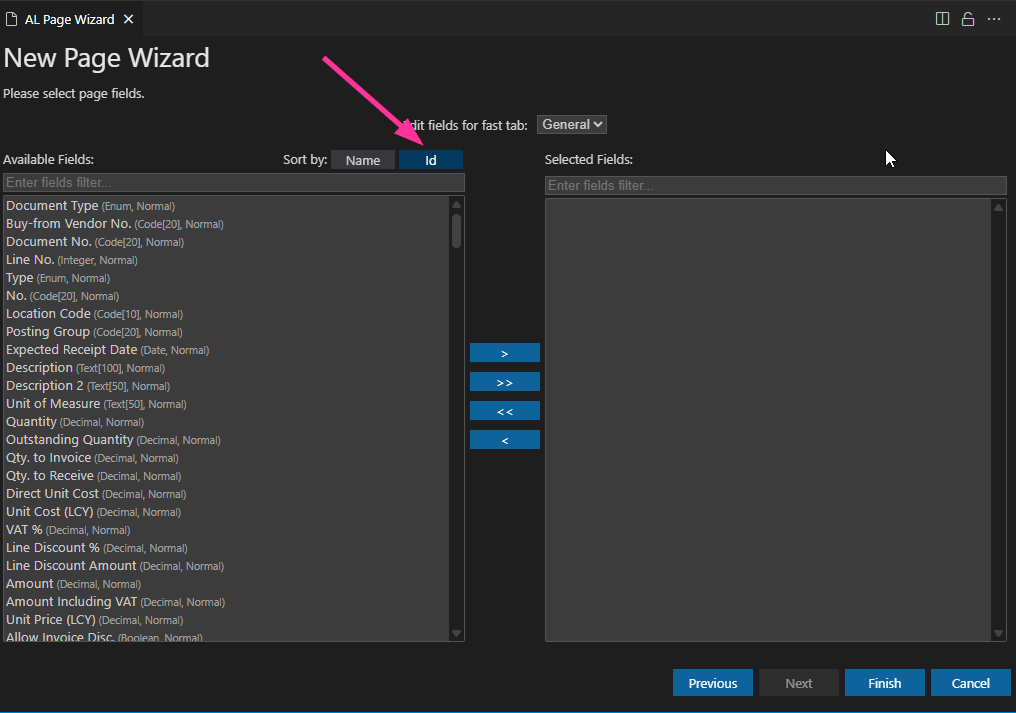The image size is (1016, 713).
Task: Click the Available Fields list scrollbar thumb
Action: coord(456,230)
